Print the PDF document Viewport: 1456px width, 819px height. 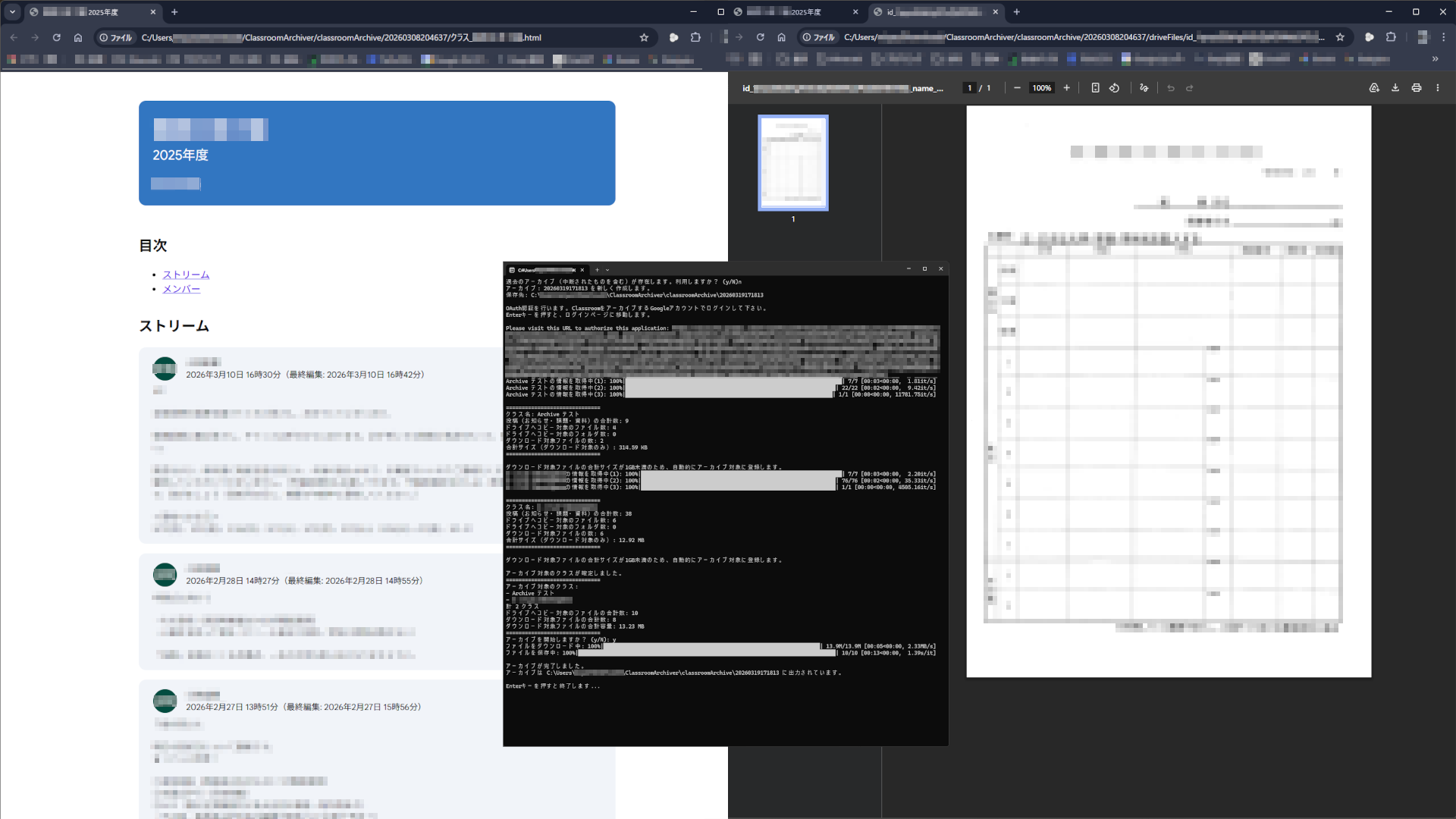(x=1416, y=88)
